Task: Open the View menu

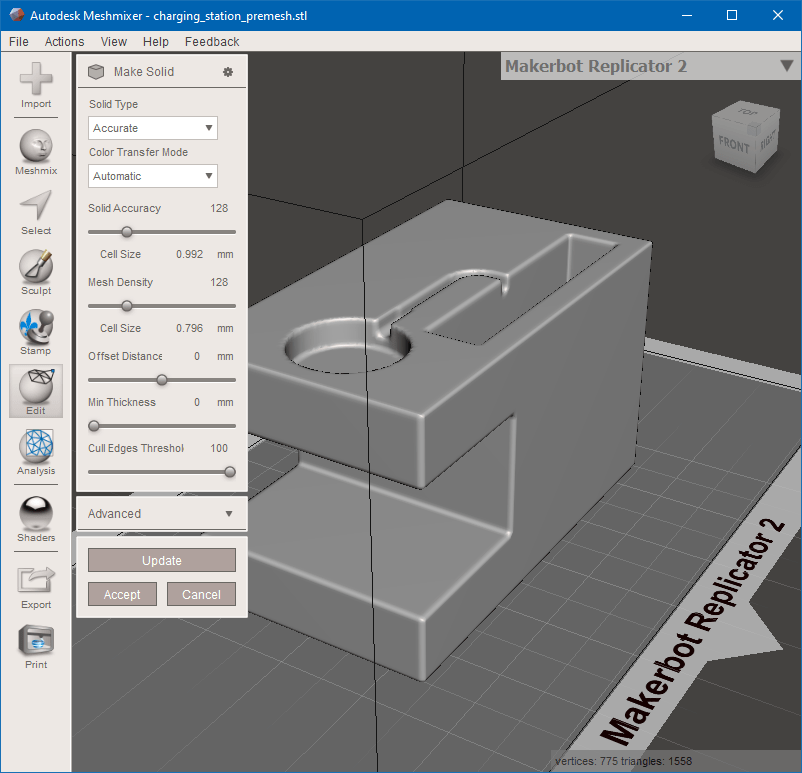Action: [x=114, y=42]
